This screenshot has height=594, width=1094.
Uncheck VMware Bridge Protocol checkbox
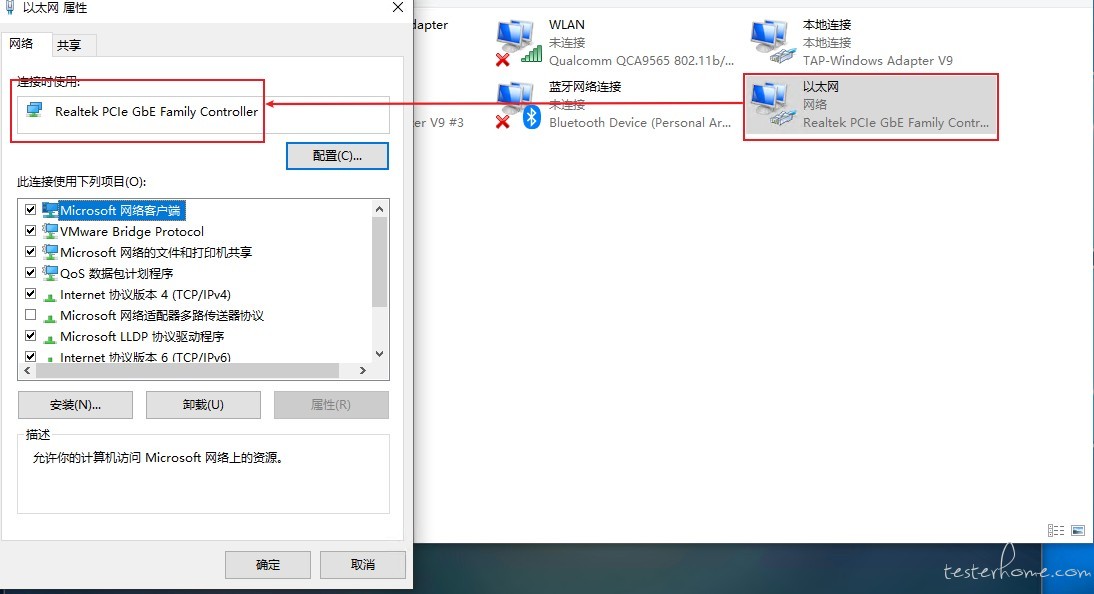[x=31, y=230]
